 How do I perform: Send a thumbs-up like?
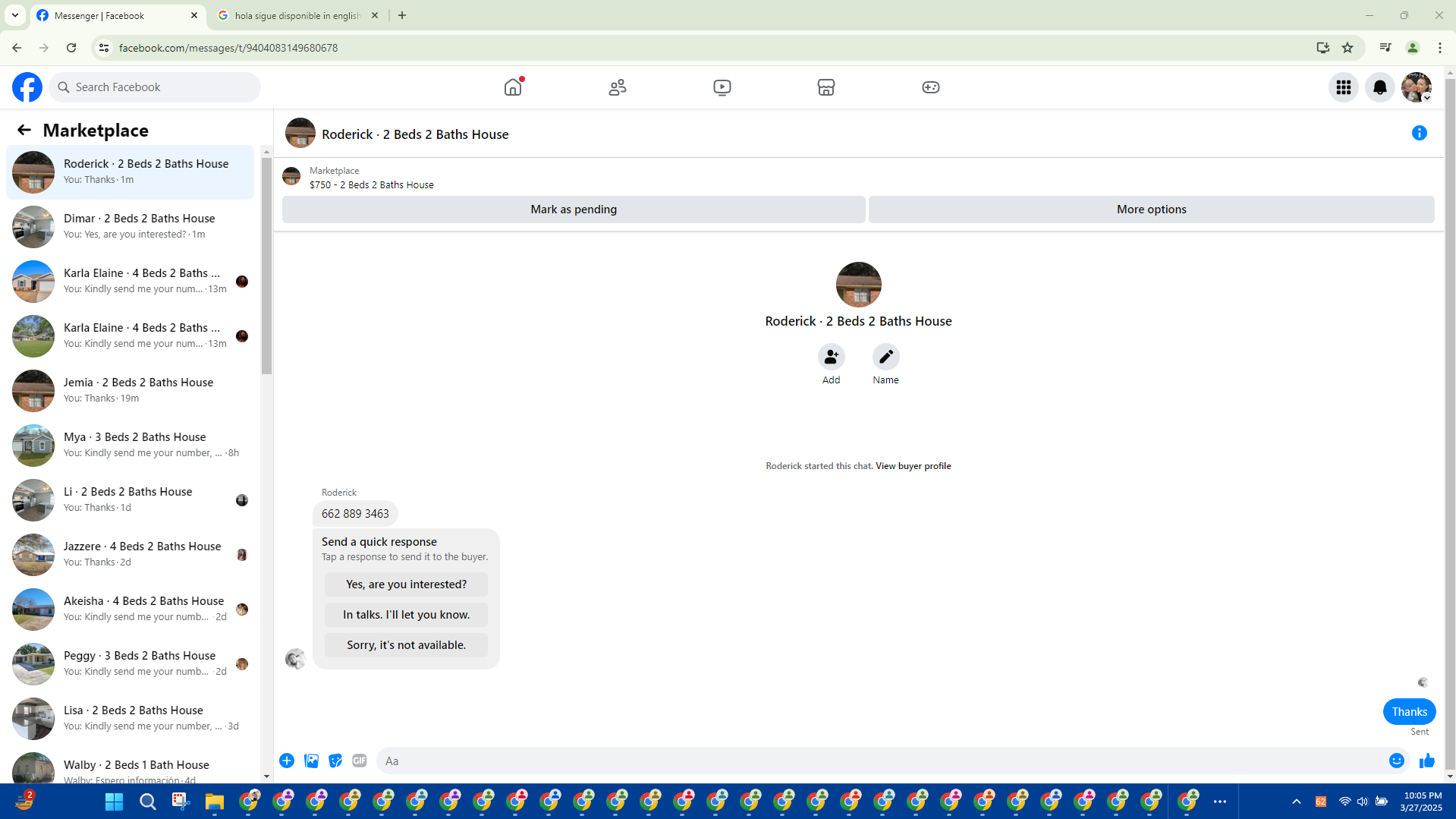tap(1427, 761)
